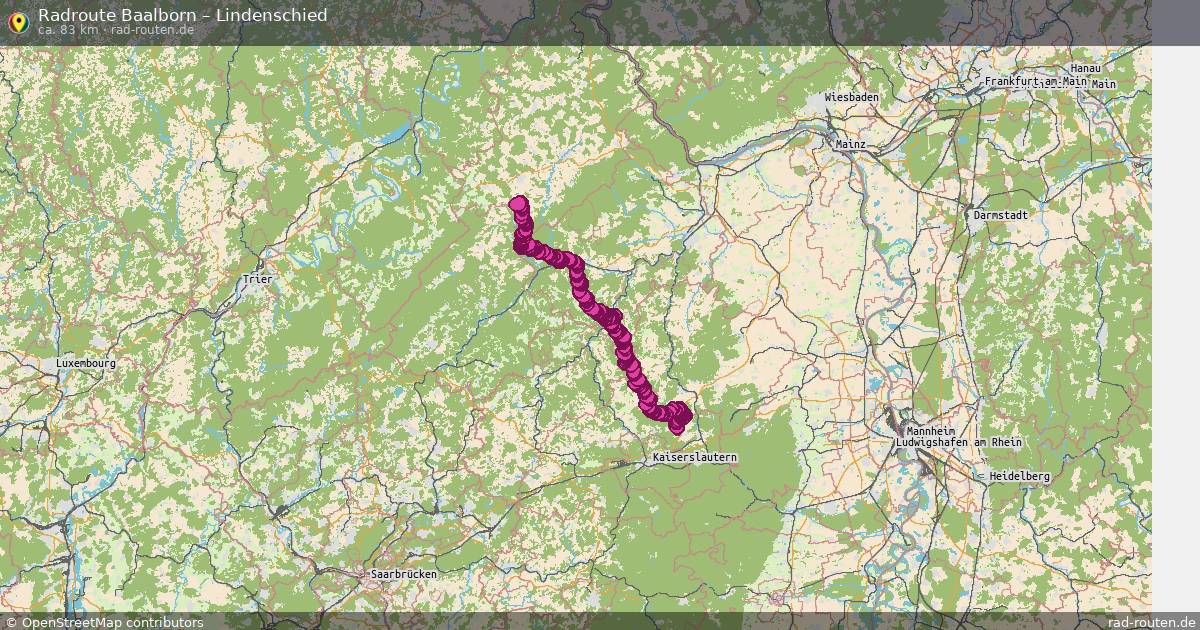Click the Wiesbaden city label
Viewport: 1200px width, 630px height.
(x=852, y=97)
